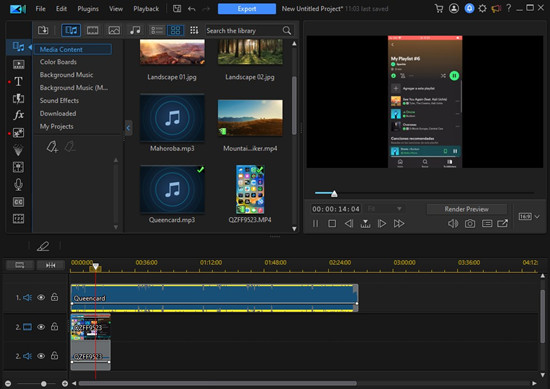Click the timeline zoom slider handle
Viewport: 550px width, 389px height.
[x=43, y=384]
